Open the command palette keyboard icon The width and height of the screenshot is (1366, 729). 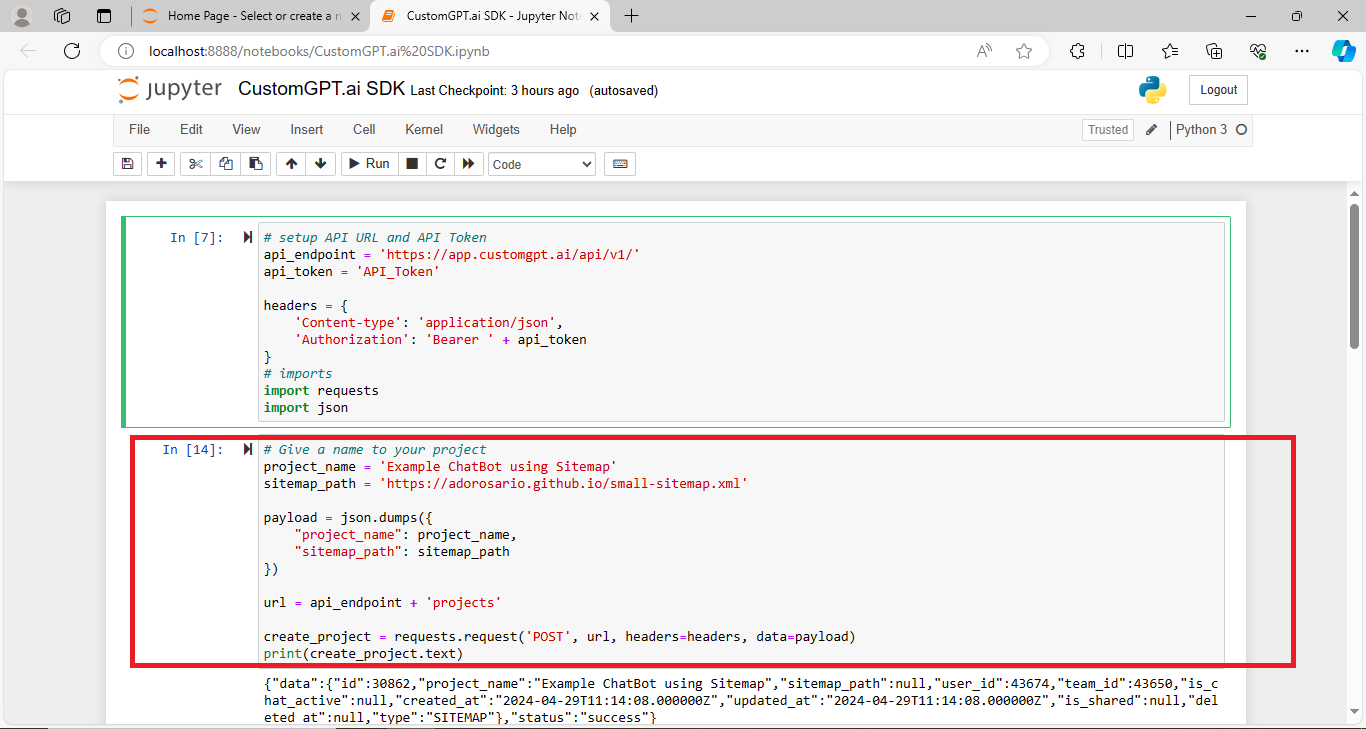[x=619, y=163]
